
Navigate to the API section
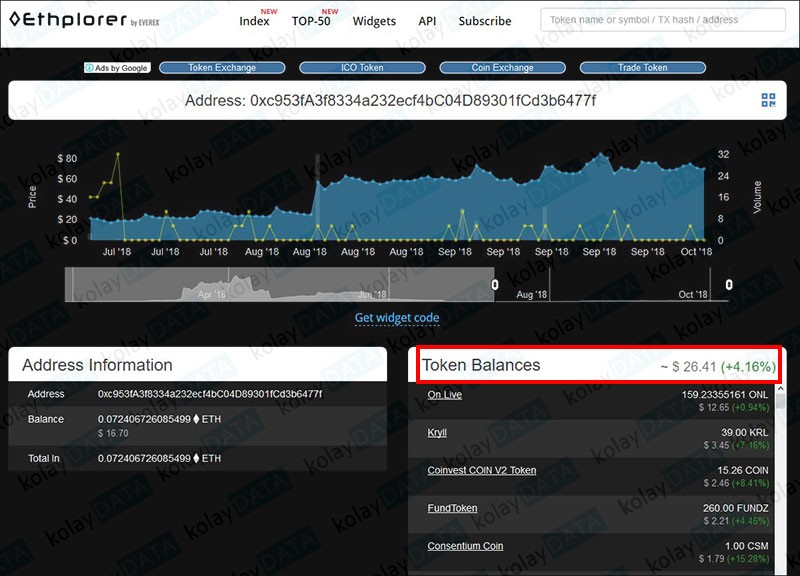[427, 21]
